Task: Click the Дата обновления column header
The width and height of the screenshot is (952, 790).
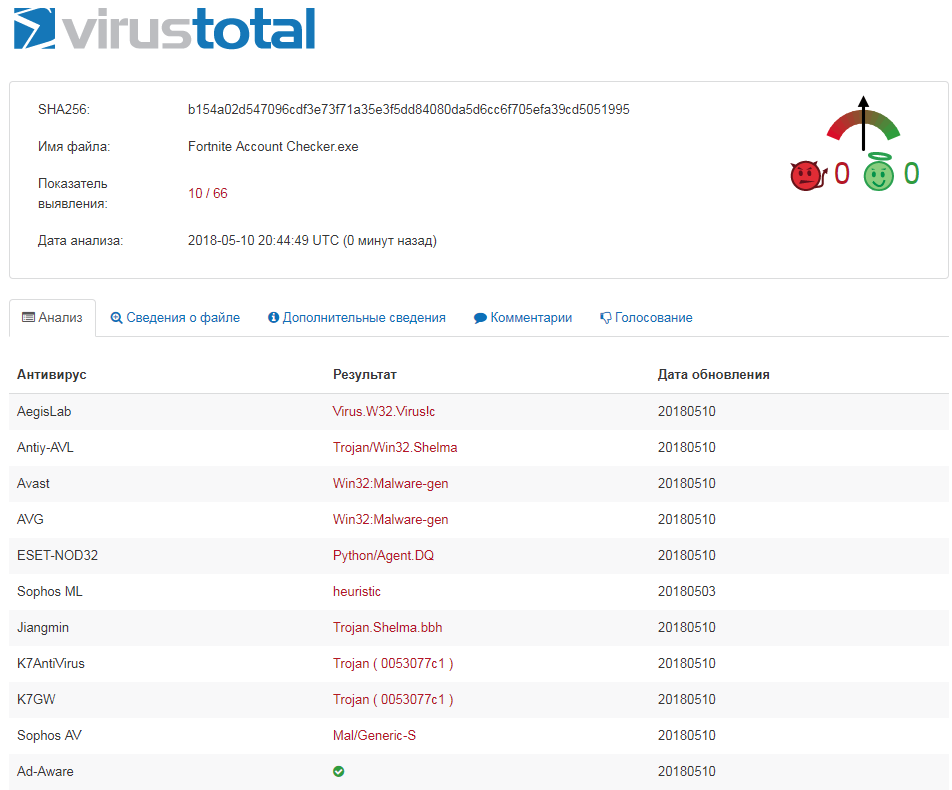Action: pos(713,375)
